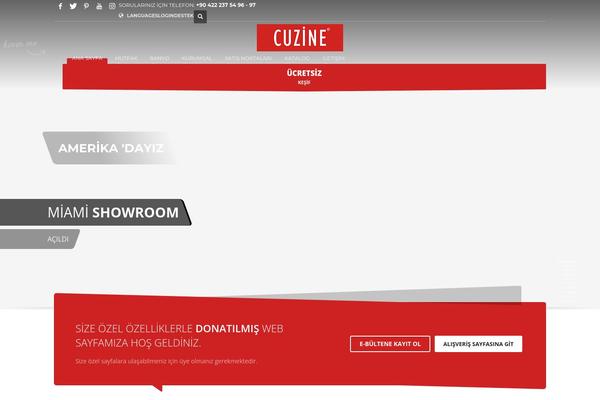Open the DESTEK link

(x=184, y=16)
